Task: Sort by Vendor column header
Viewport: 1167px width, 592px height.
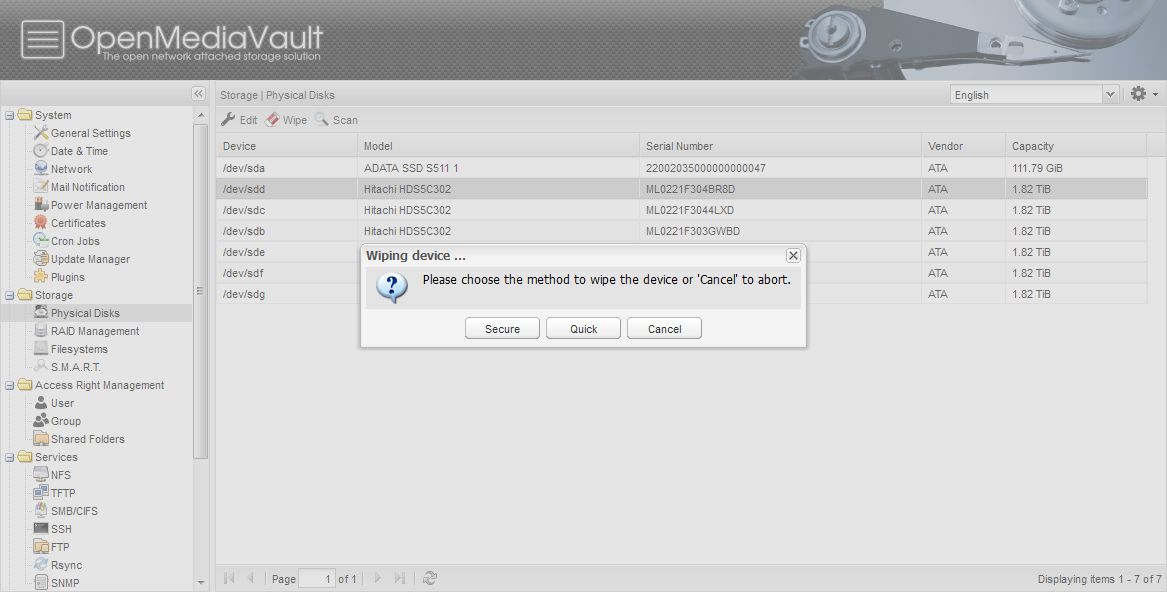Action: click(x=963, y=146)
